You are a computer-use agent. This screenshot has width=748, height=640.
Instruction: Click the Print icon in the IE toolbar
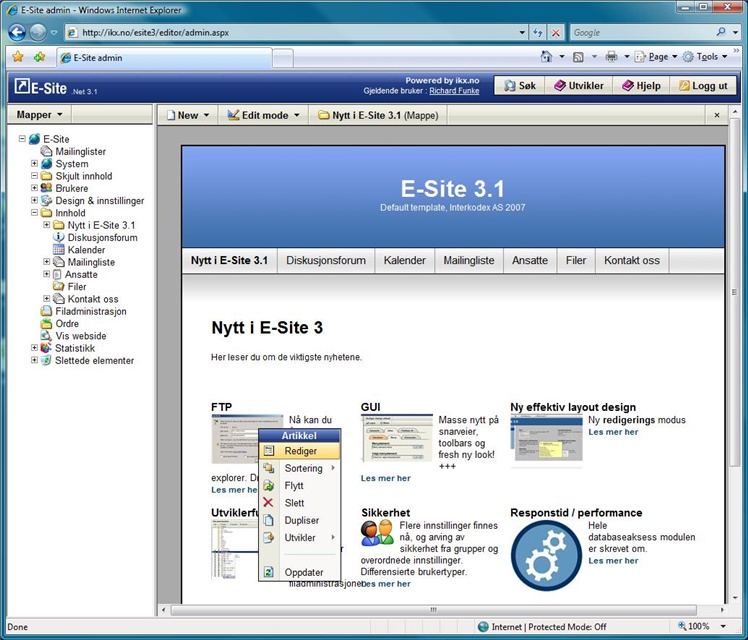pos(611,57)
